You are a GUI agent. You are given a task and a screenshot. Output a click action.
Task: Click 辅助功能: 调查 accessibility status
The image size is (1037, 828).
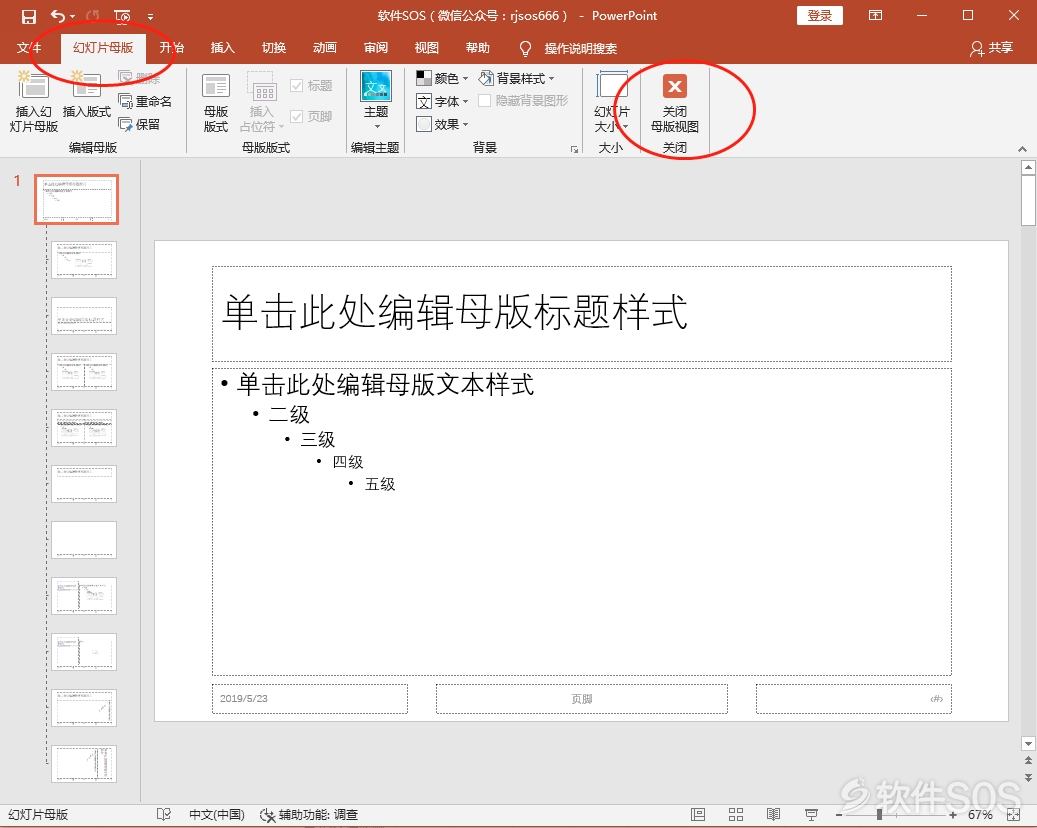pyautogui.click(x=309, y=815)
